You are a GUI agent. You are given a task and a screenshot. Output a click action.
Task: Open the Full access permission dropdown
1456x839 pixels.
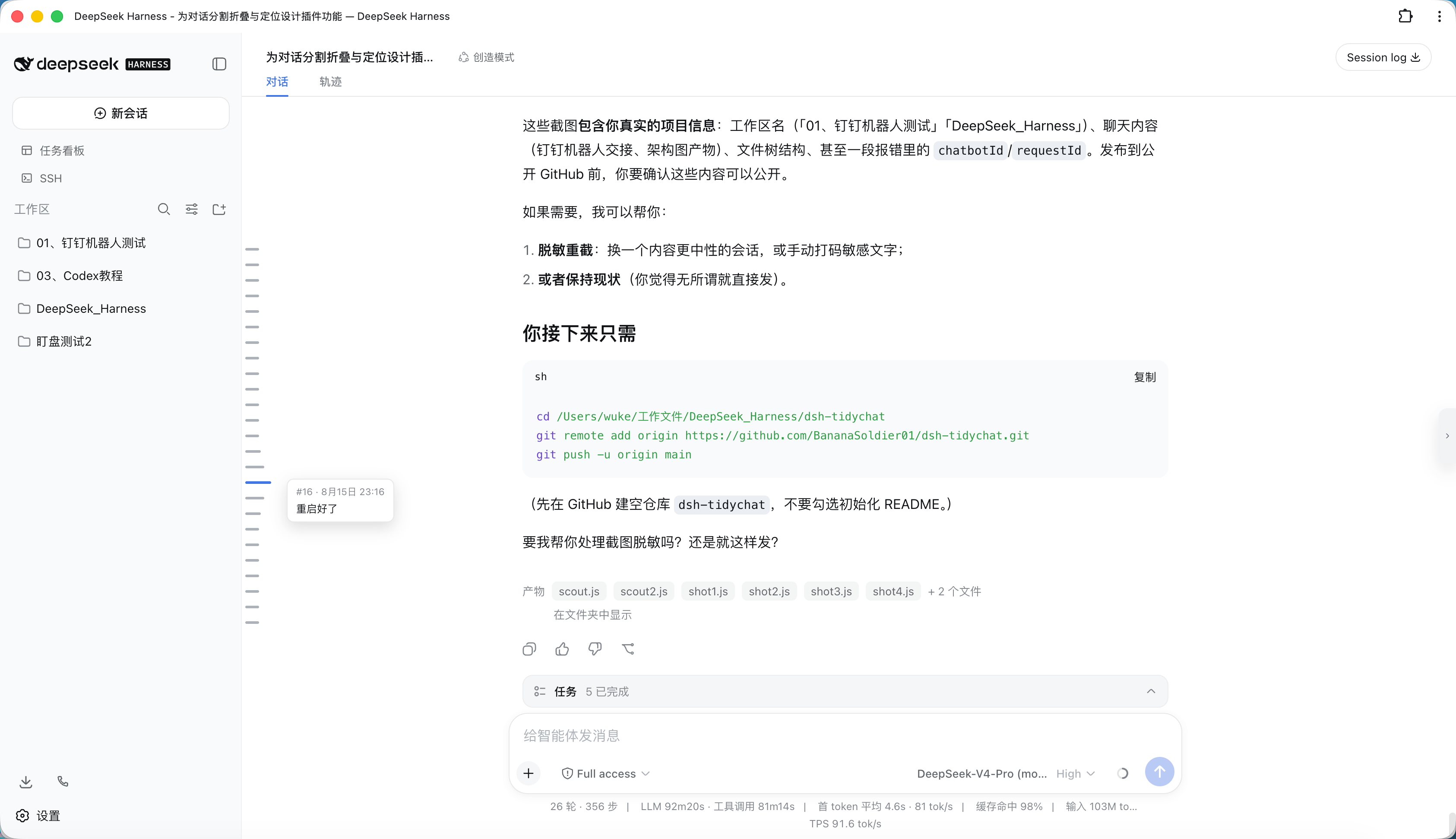coord(606,773)
